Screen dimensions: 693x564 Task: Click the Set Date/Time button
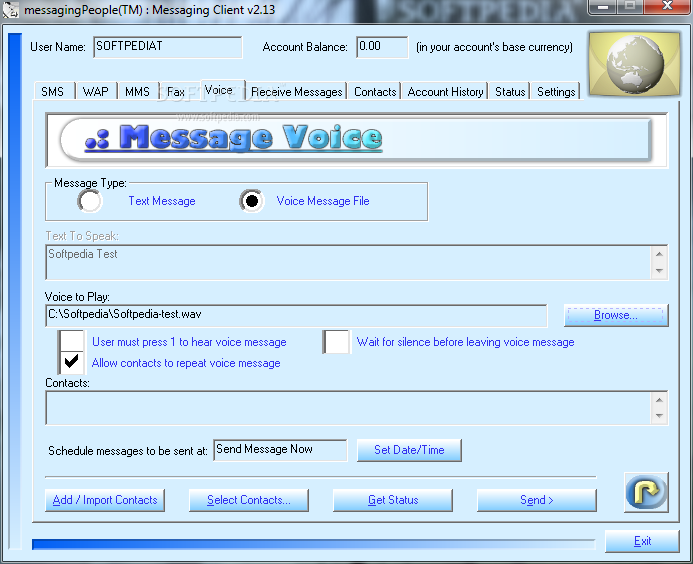tap(409, 450)
